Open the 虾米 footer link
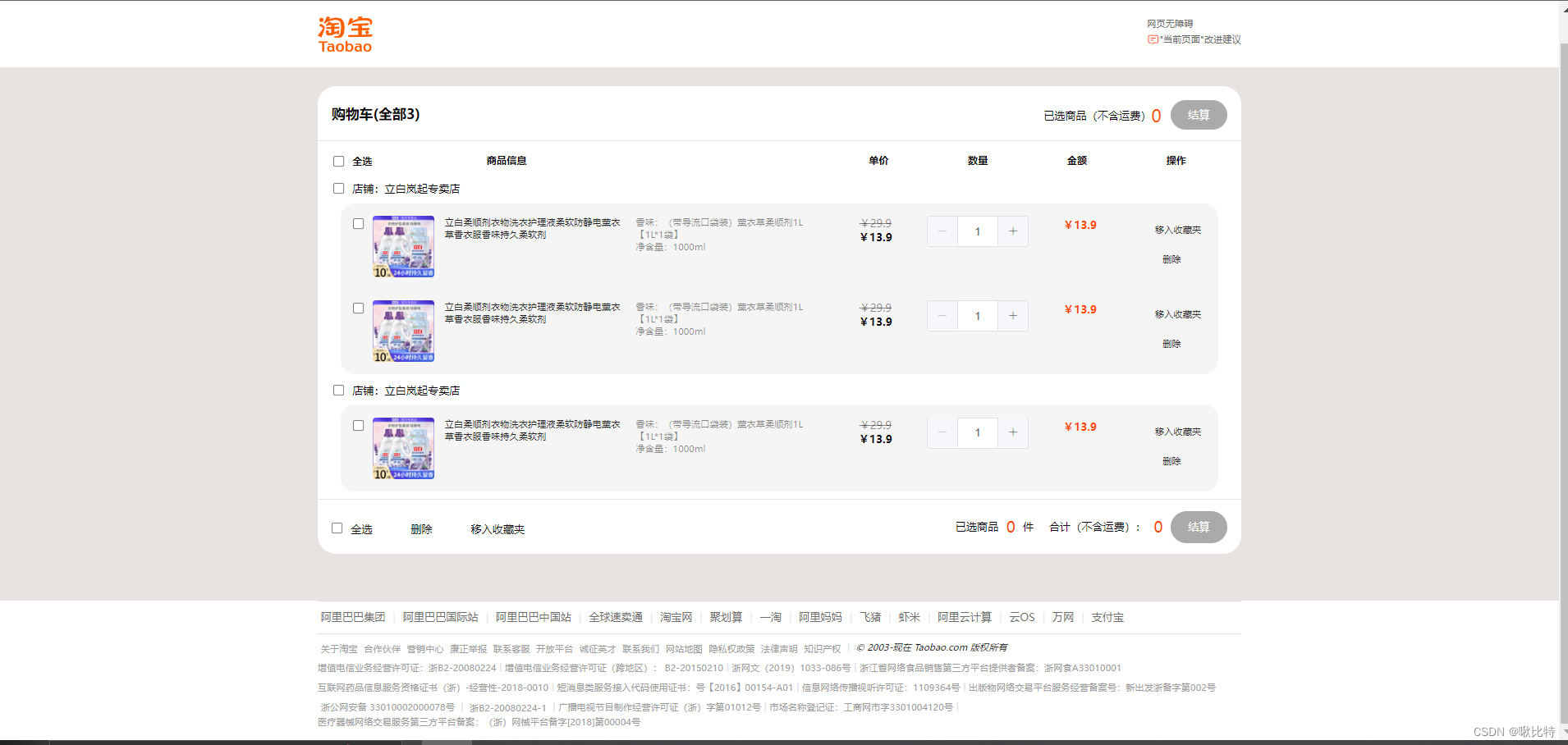The image size is (1568, 745). click(910, 617)
